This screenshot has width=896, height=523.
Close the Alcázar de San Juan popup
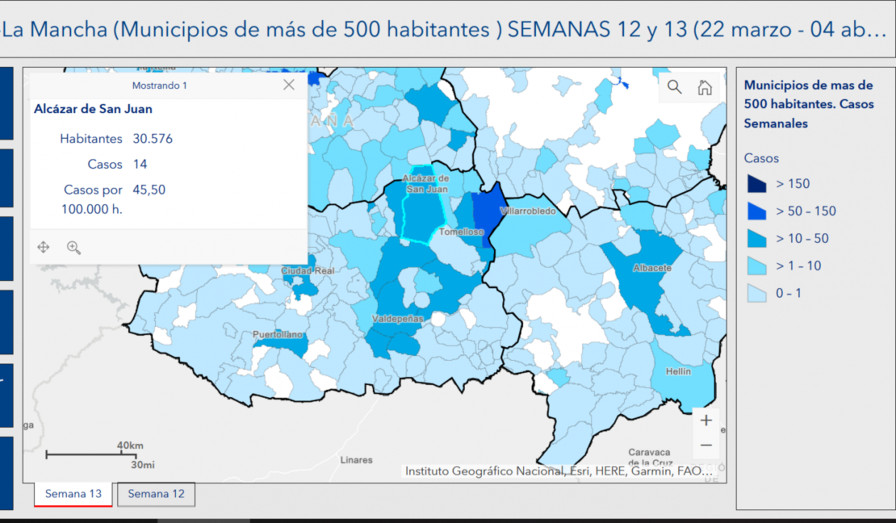point(289,85)
